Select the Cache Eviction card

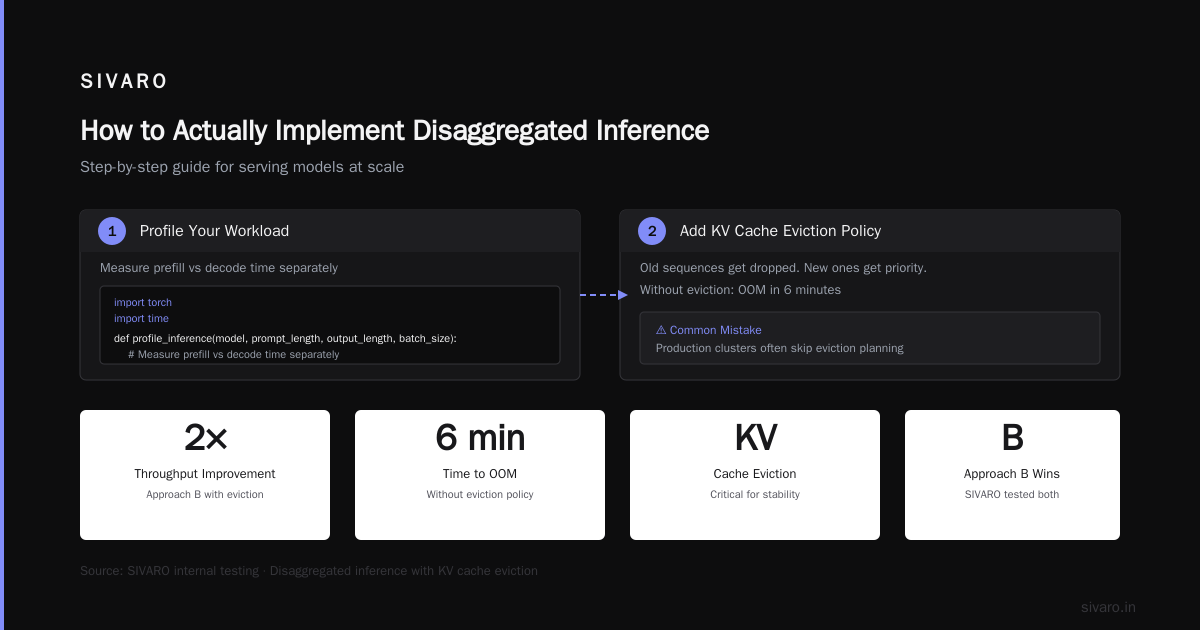tap(755, 475)
